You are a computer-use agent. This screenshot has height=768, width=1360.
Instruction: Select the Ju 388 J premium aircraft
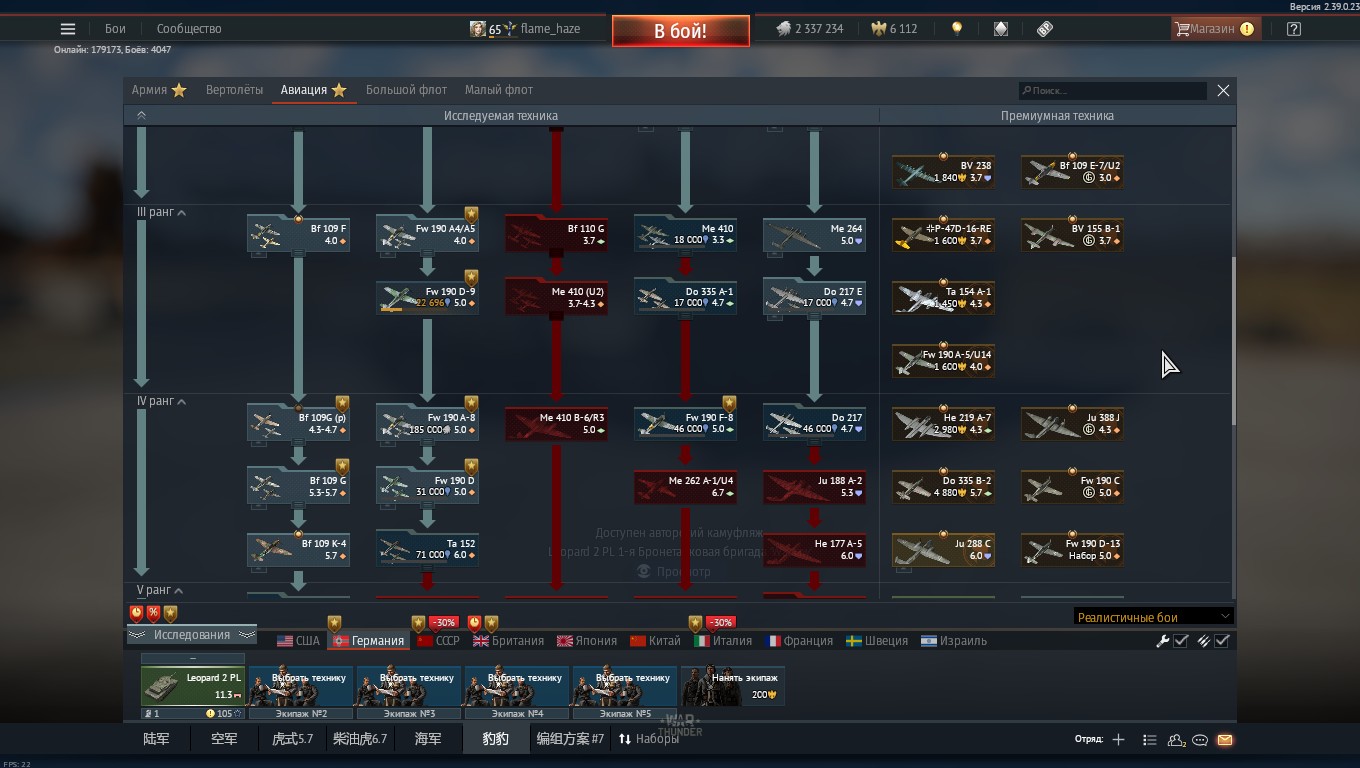1072,423
